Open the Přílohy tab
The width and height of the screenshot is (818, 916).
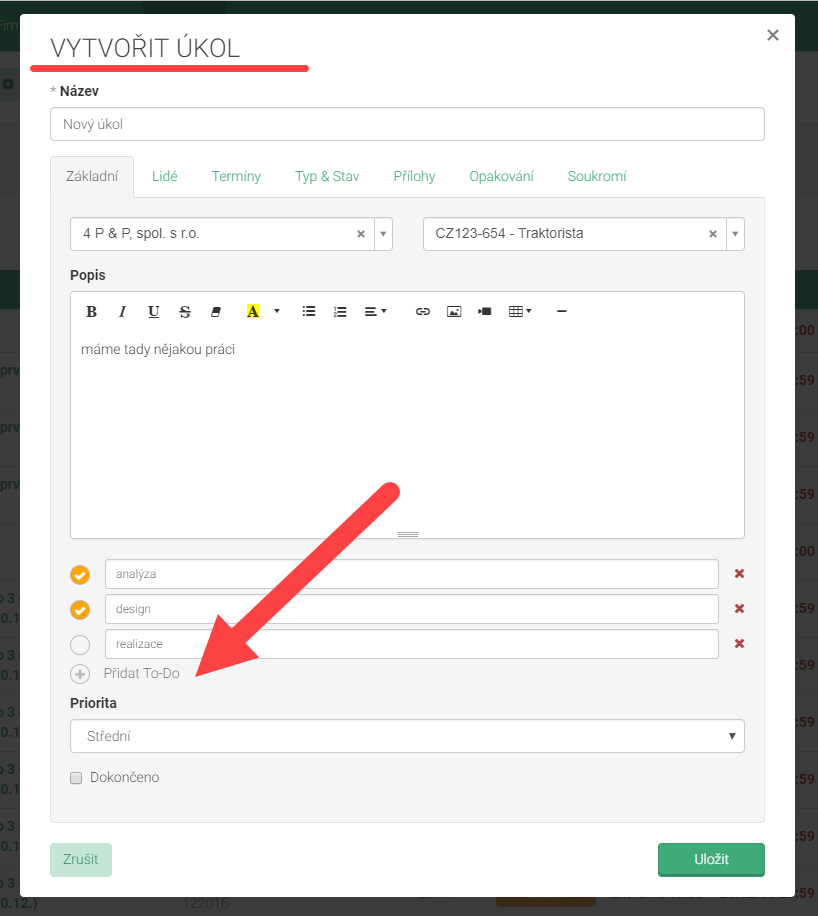pos(414,176)
